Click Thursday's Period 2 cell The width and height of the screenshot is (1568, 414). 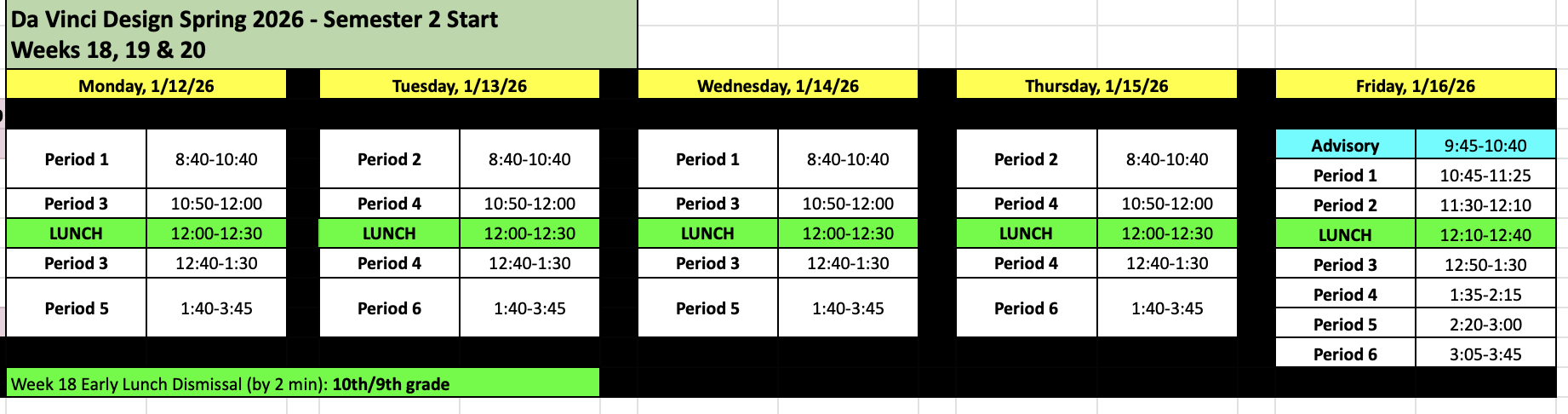[1026, 159]
